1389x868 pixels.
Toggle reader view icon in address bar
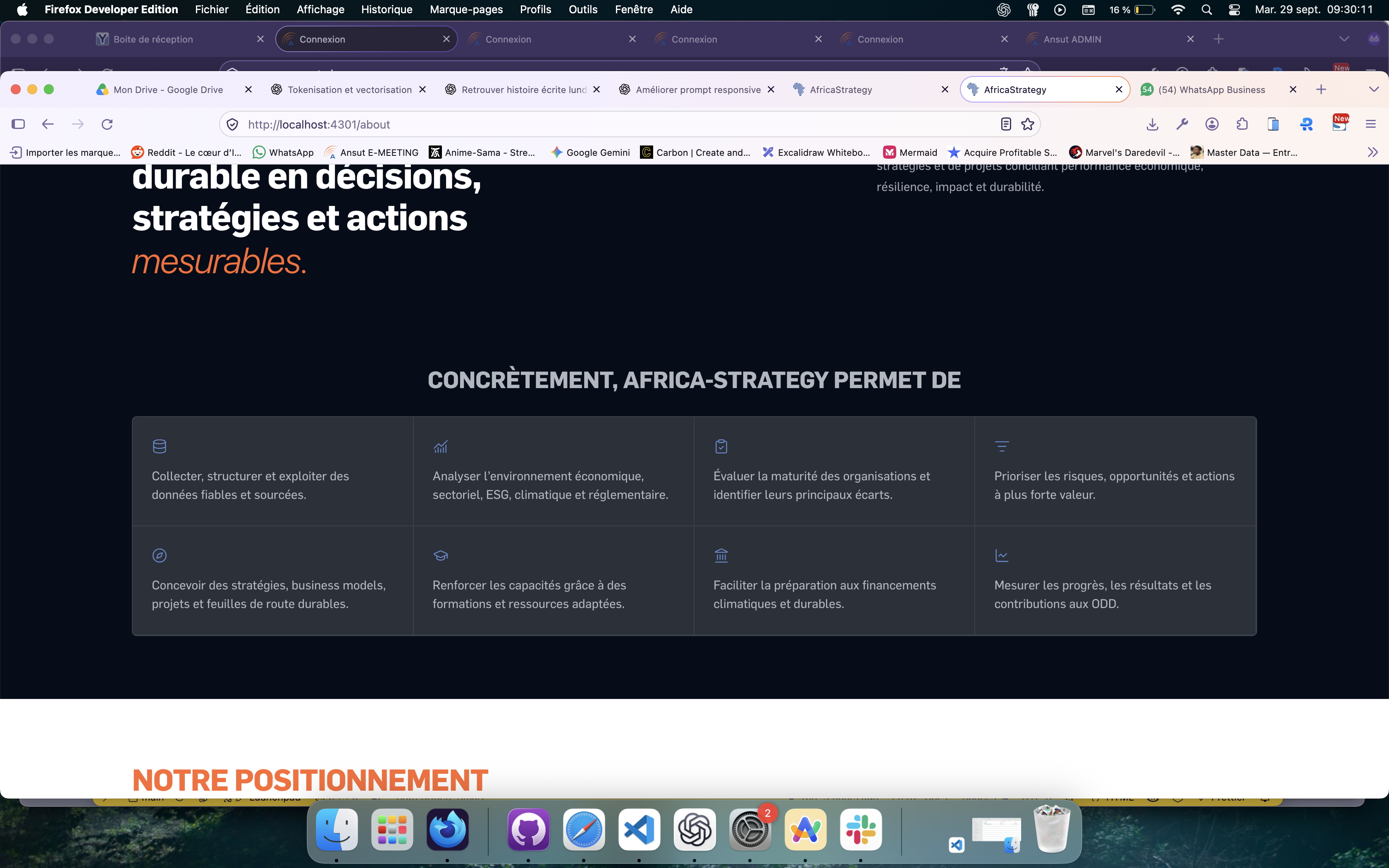pos(1006,124)
